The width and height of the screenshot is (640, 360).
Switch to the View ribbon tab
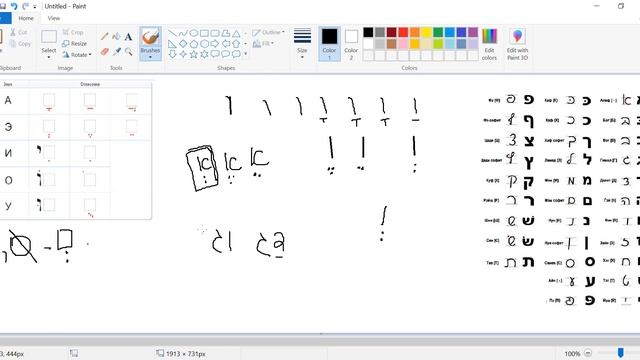click(x=54, y=18)
